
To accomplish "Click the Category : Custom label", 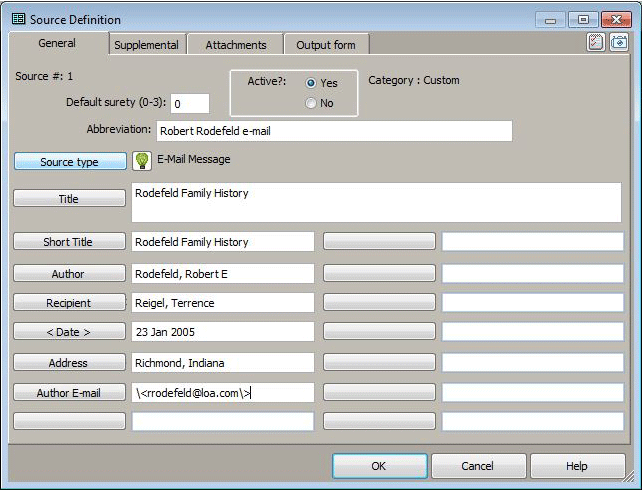I will (x=414, y=80).
